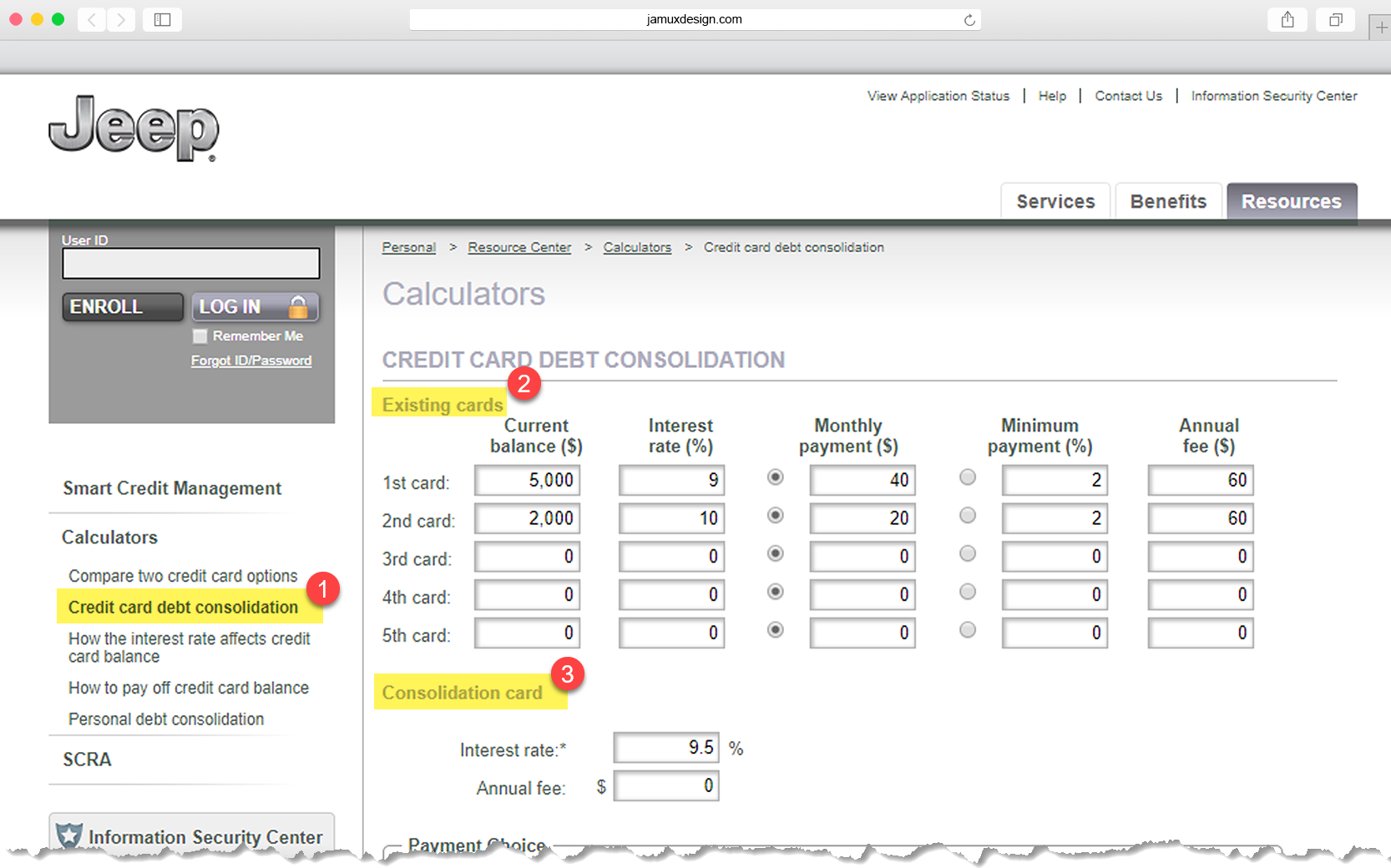Select the 3rd card monthly payment radio
This screenshot has height=868, width=1391.
click(776, 553)
